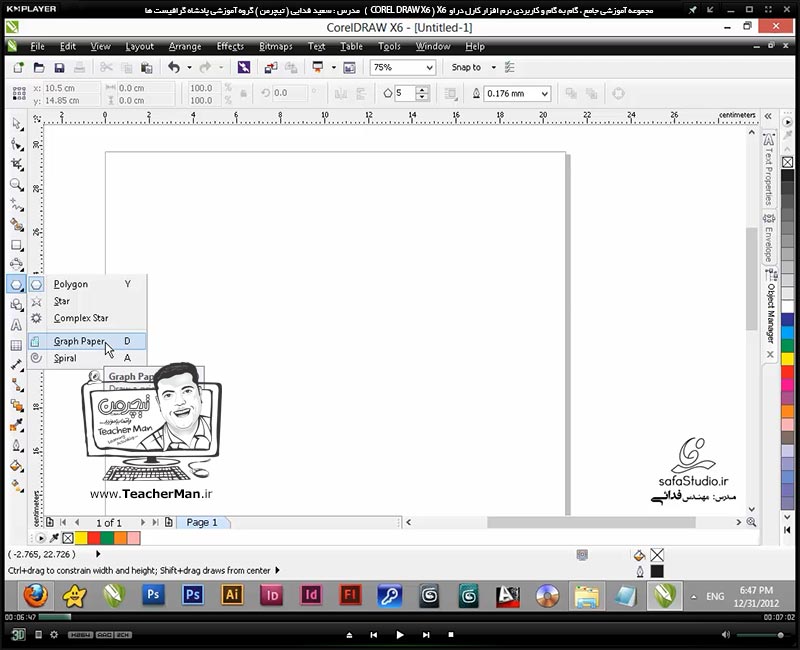
Task: Select the Rectangle tool
Action: pyautogui.click(x=17, y=245)
